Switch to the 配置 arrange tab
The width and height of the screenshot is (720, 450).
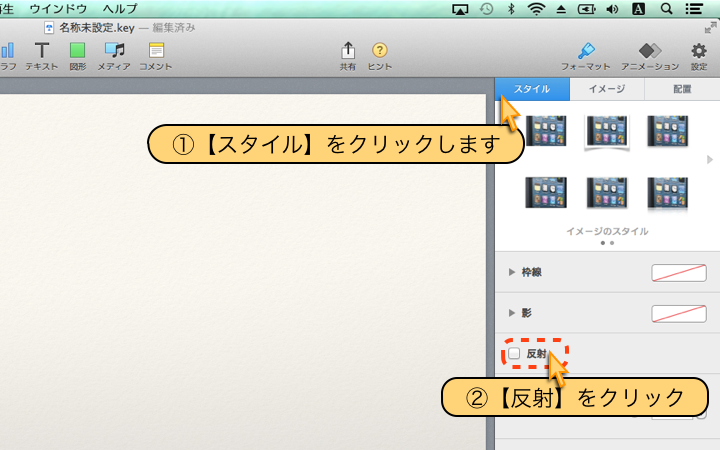pos(682,89)
